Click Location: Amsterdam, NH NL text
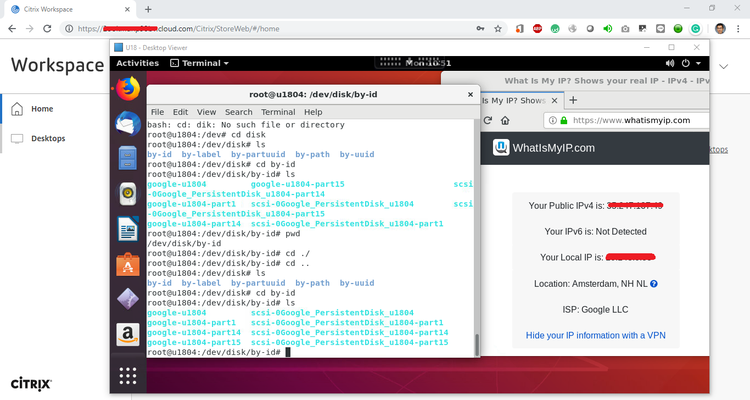 click(x=590, y=284)
